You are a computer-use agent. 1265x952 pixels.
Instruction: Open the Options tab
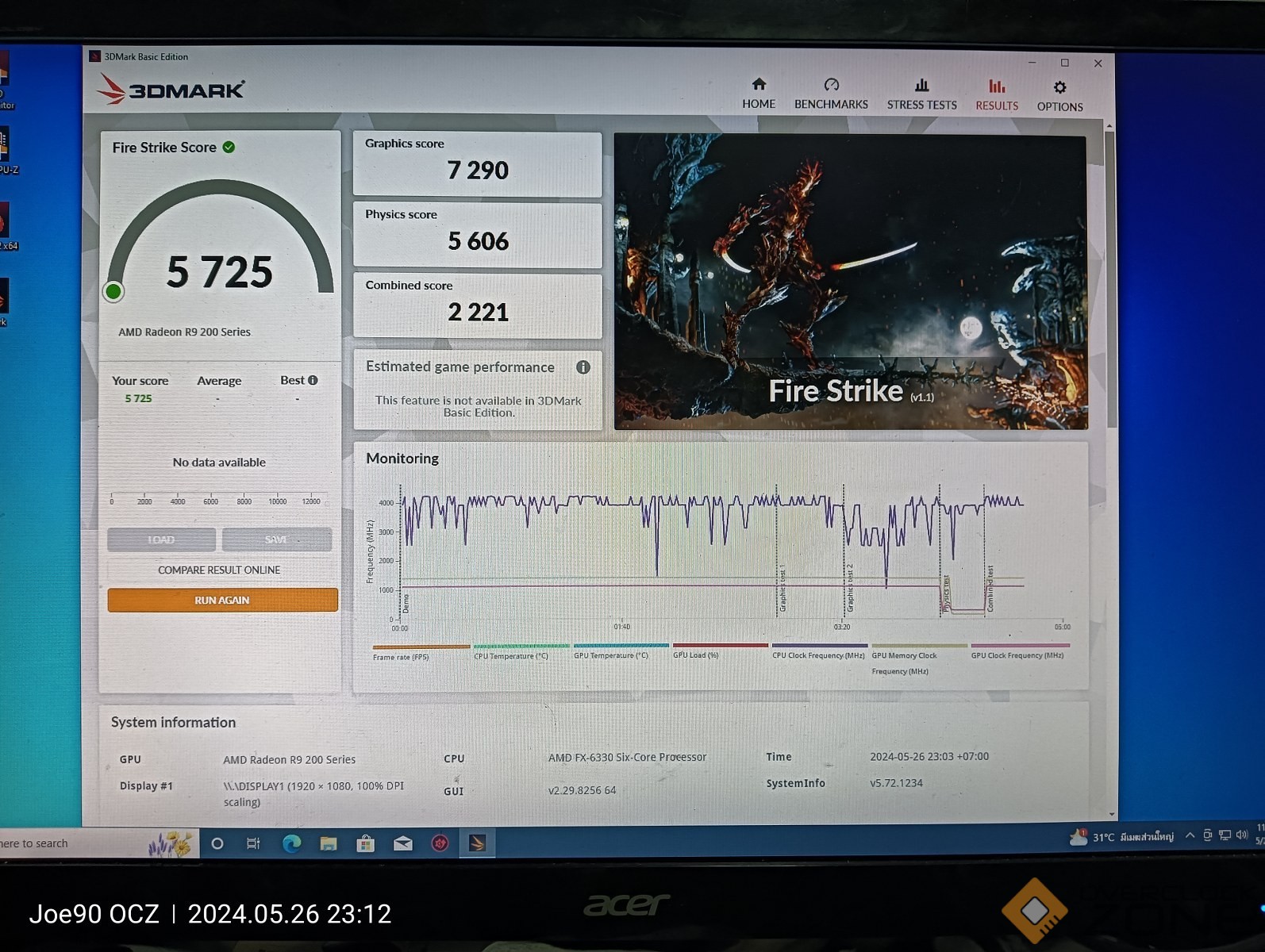coord(1059,96)
